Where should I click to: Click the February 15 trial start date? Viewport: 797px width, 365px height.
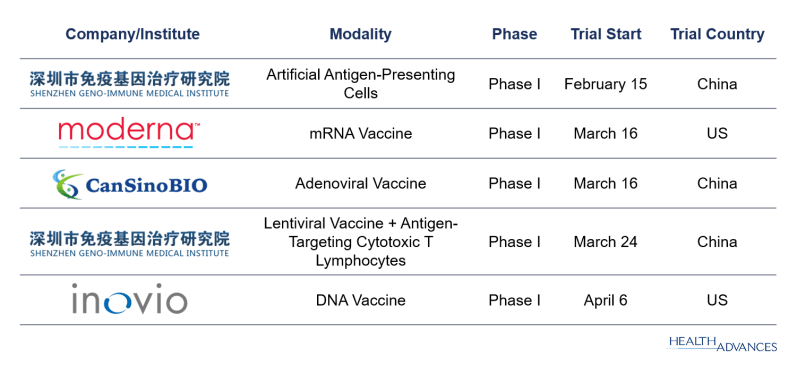point(606,84)
